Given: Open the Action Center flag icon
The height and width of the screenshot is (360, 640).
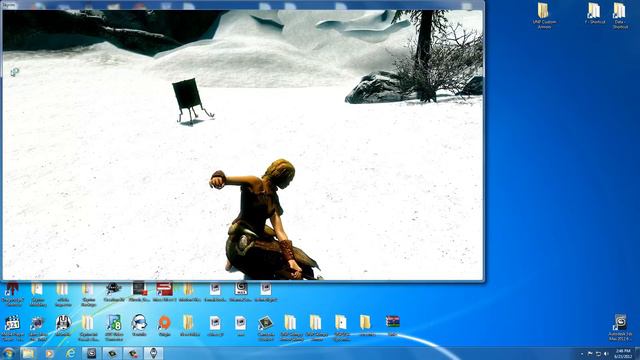Looking at the screenshot, I should coord(590,353).
